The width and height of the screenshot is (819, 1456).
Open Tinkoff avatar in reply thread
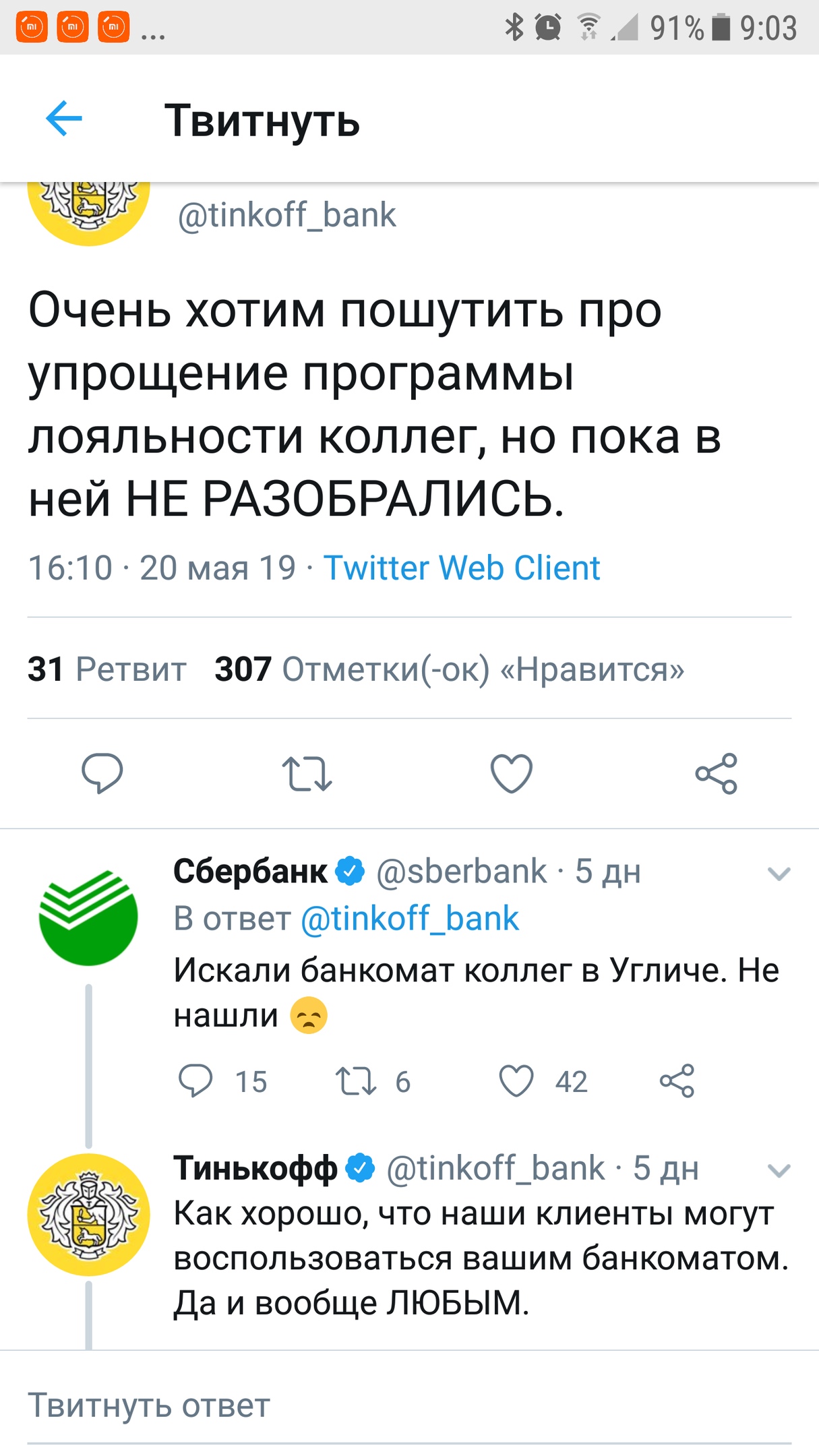click(x=88, y=1215)
